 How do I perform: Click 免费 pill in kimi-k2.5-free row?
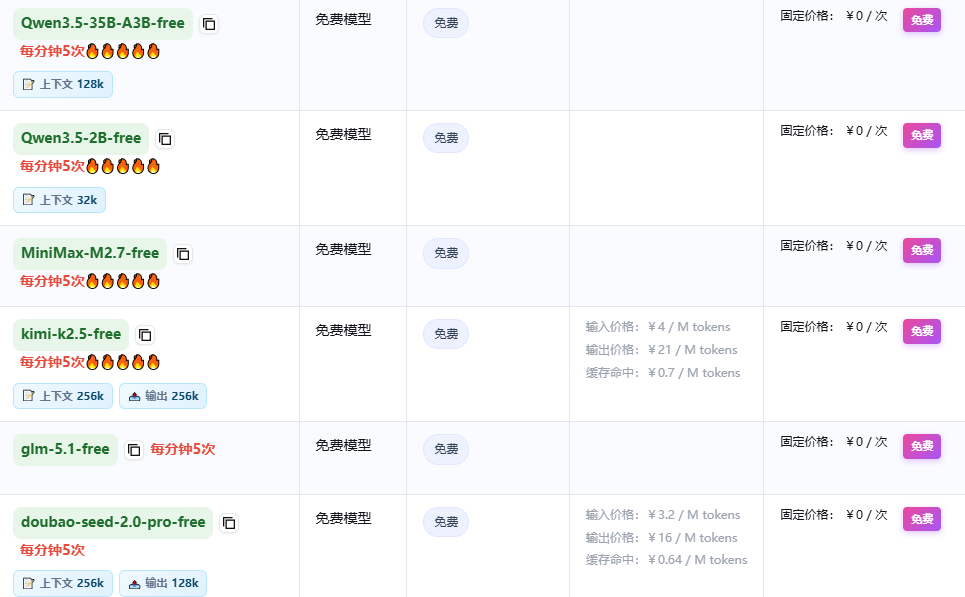pos(446,334)
